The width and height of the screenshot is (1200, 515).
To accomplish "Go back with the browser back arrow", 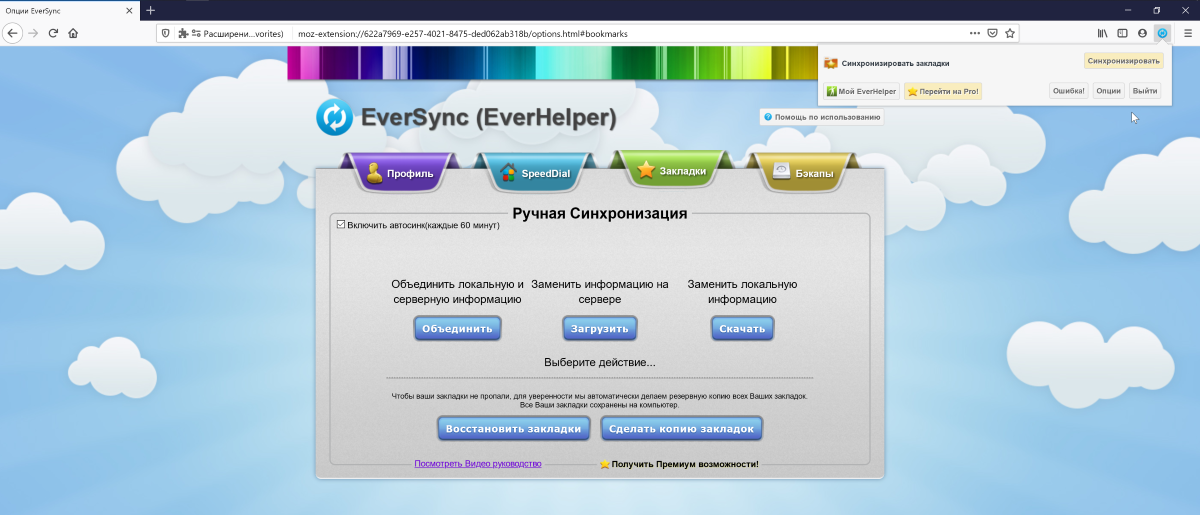I will point(12,33).
